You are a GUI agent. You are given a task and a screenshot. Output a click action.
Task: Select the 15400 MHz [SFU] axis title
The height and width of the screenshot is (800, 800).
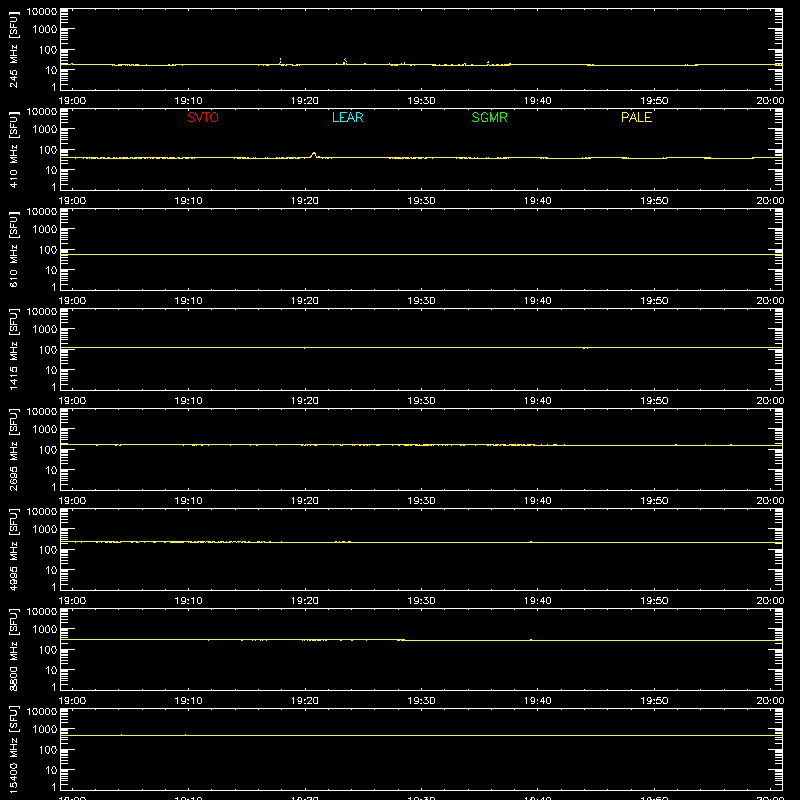tap(13, 749)
